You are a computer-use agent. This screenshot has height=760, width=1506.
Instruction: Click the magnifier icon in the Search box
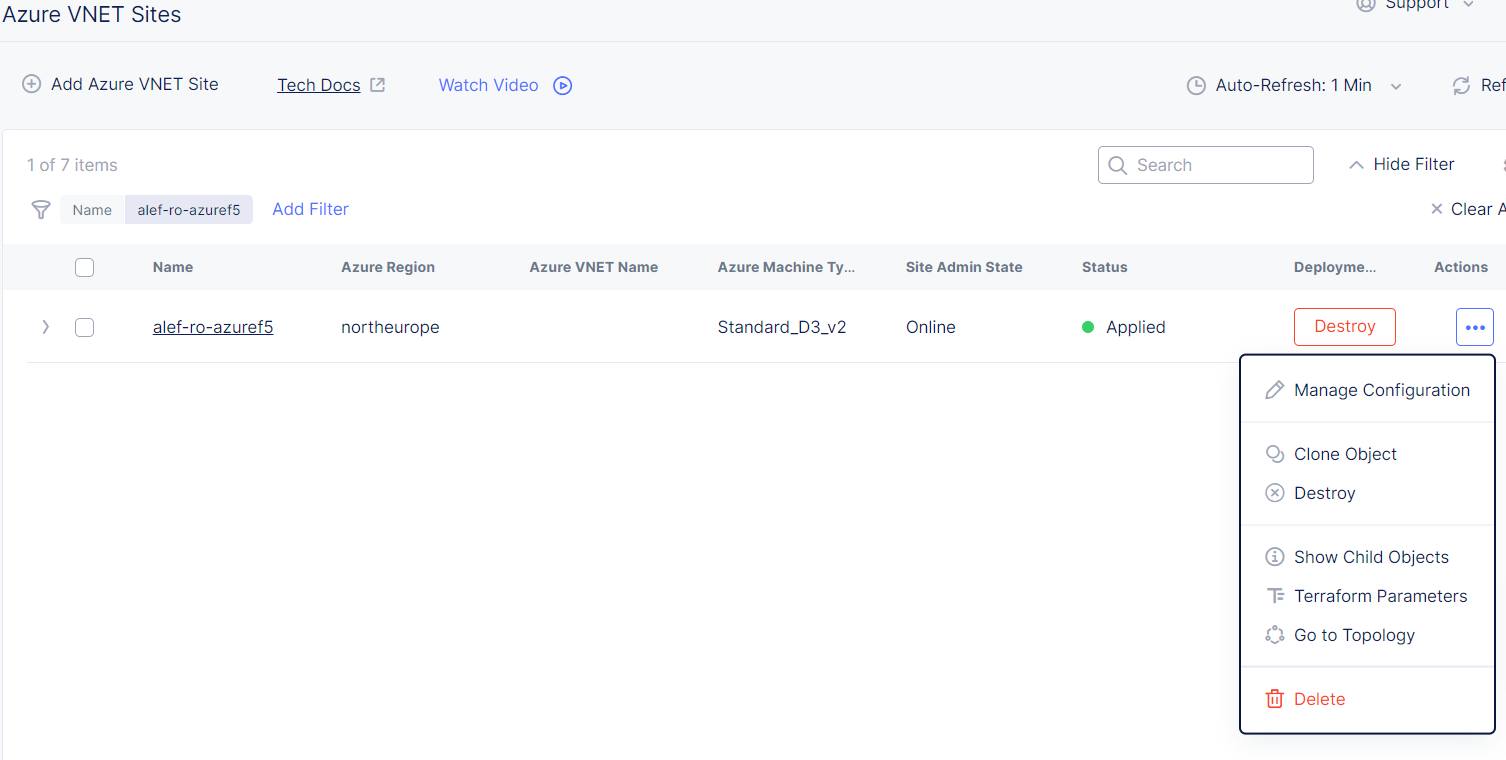tap(1118, 165)
